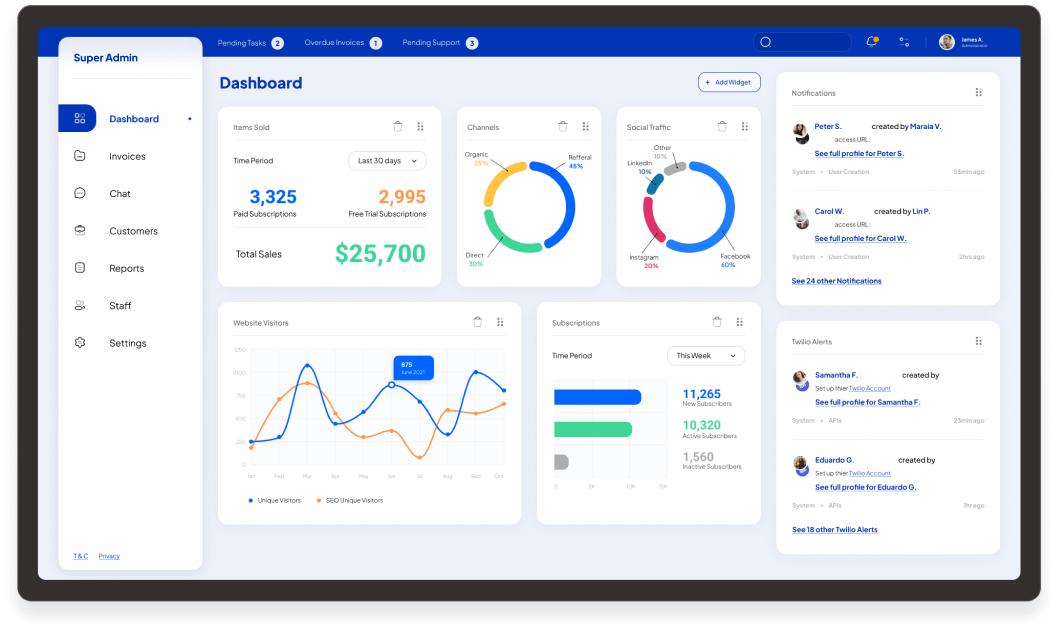Click the header search field
The image size is (1059, 631).
pos(803,42)
